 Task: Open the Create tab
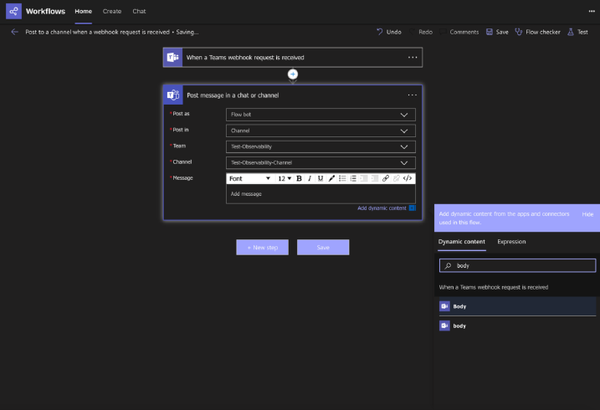pos(112,11)
